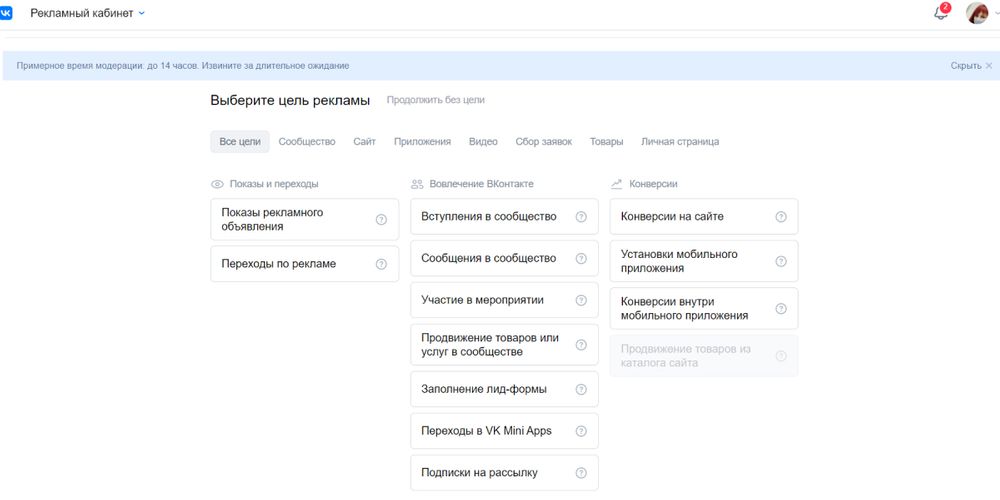Choose Показы рекламного объявления goal
The image size is (1000, 500).
tap(305, 219)
